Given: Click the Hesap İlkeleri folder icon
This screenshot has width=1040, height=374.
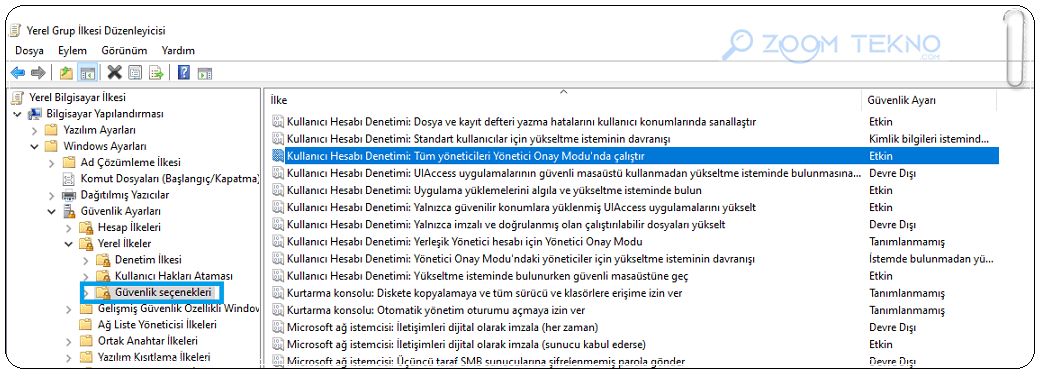Looking at the screenshot, I should pyautogui.click(x=86, y=227).
